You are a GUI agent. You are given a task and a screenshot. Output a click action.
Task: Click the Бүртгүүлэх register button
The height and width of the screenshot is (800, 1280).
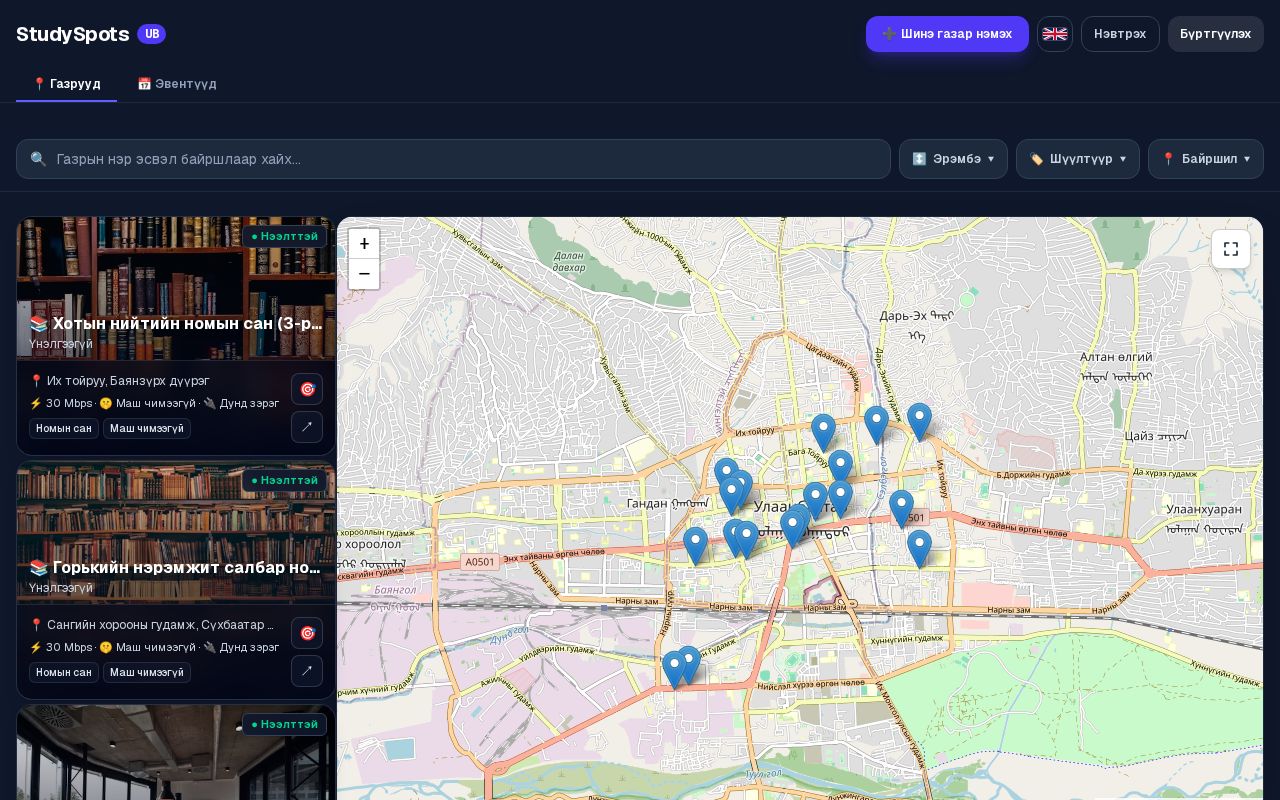[x=1215, y=34]
